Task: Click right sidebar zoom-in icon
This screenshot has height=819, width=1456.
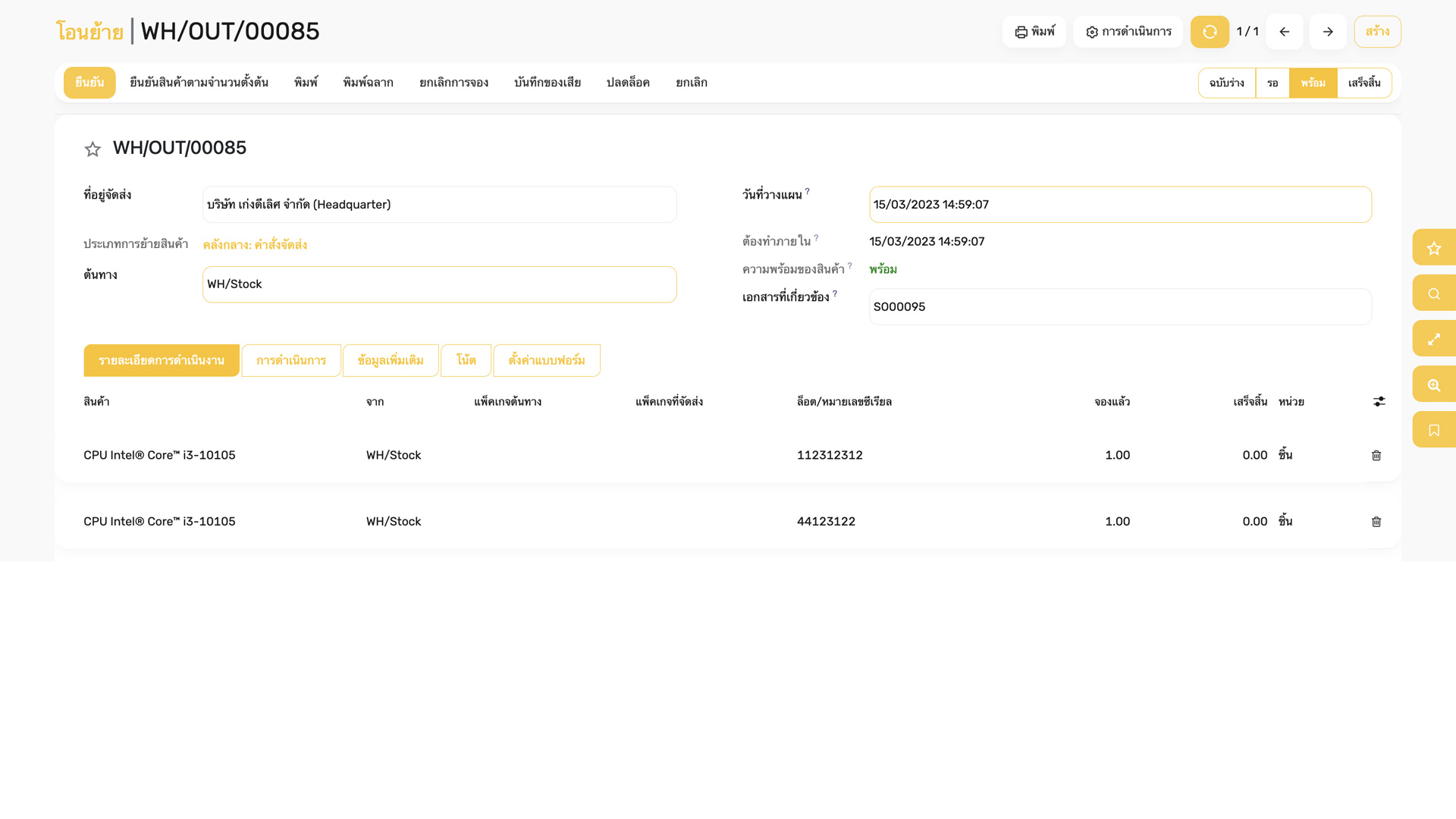Action: (x=1433, y=384)
